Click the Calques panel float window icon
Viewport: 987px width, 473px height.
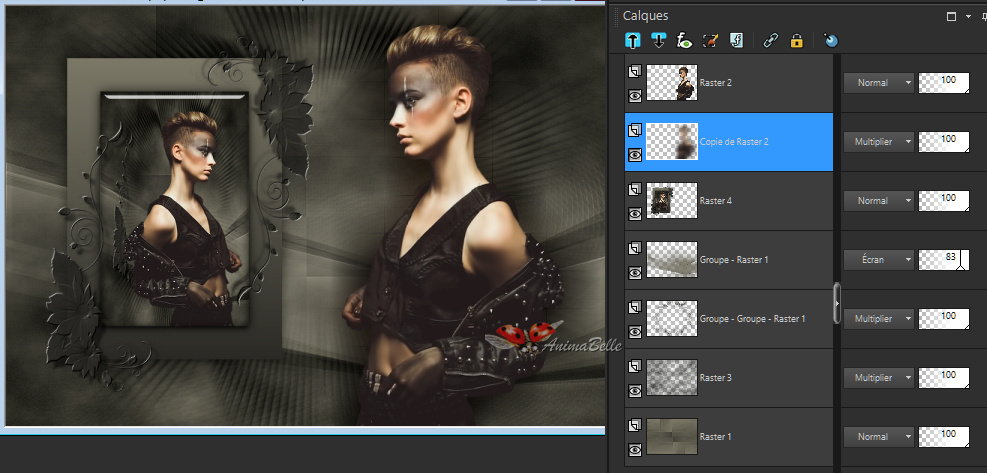[x=951, y=16]
